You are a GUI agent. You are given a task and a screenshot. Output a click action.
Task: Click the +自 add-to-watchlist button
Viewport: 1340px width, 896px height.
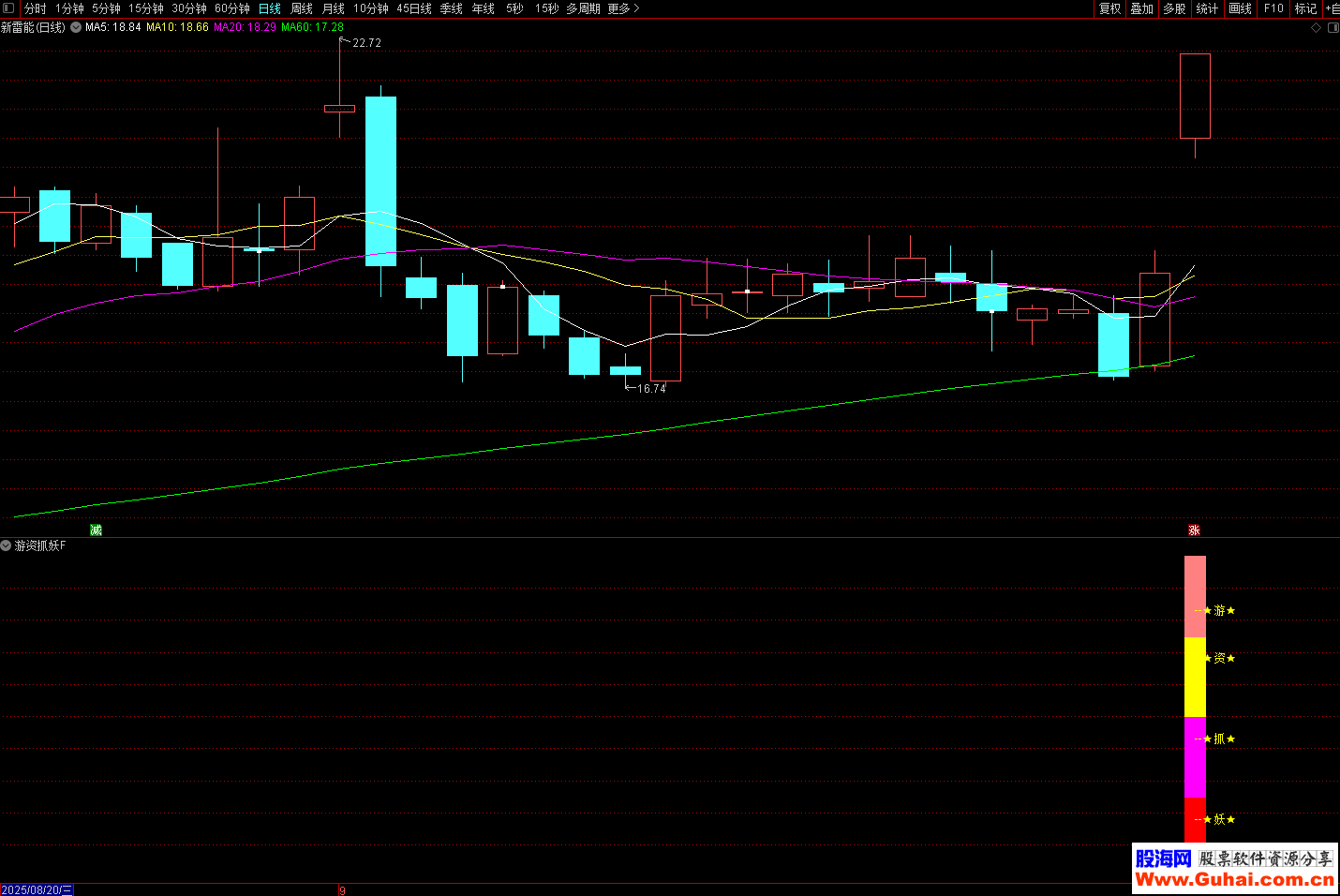point(1332,8)
